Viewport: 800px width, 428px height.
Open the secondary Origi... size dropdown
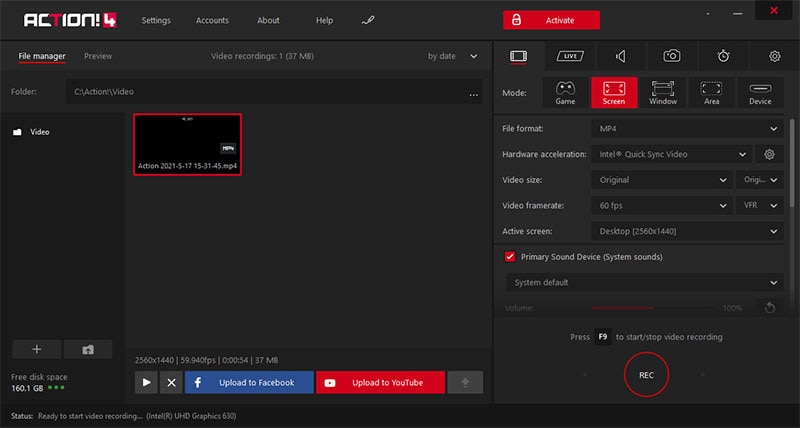coord(760,180)
